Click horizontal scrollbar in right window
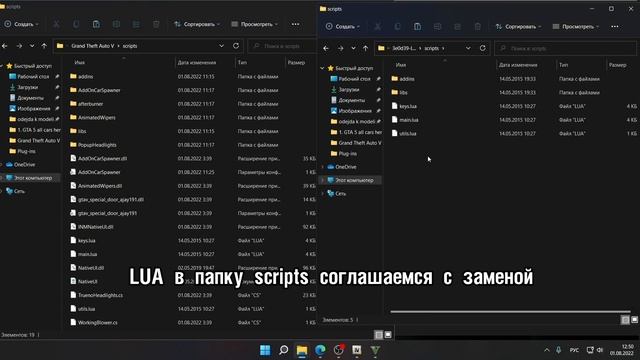 (510, 312)
